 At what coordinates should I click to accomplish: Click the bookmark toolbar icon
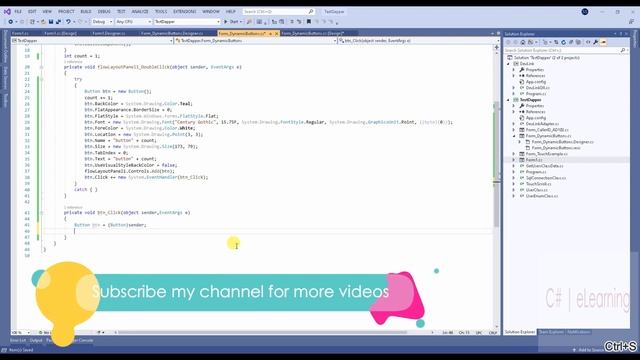[x=309, y=22]
